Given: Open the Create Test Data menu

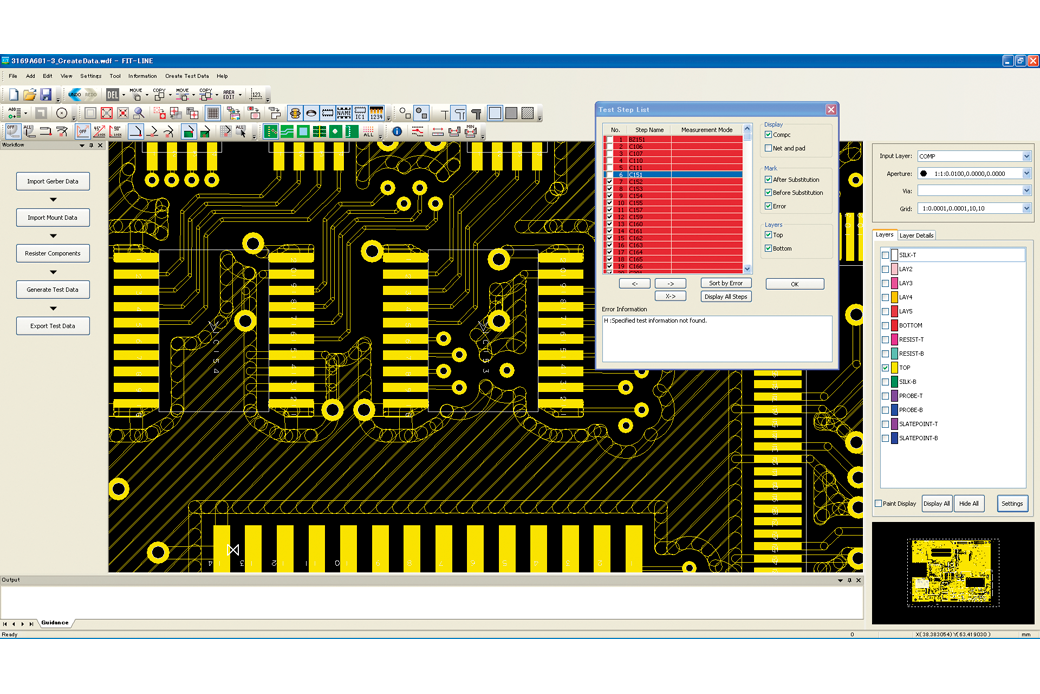Looking at the screenshot, I should (x=187, y=76).
